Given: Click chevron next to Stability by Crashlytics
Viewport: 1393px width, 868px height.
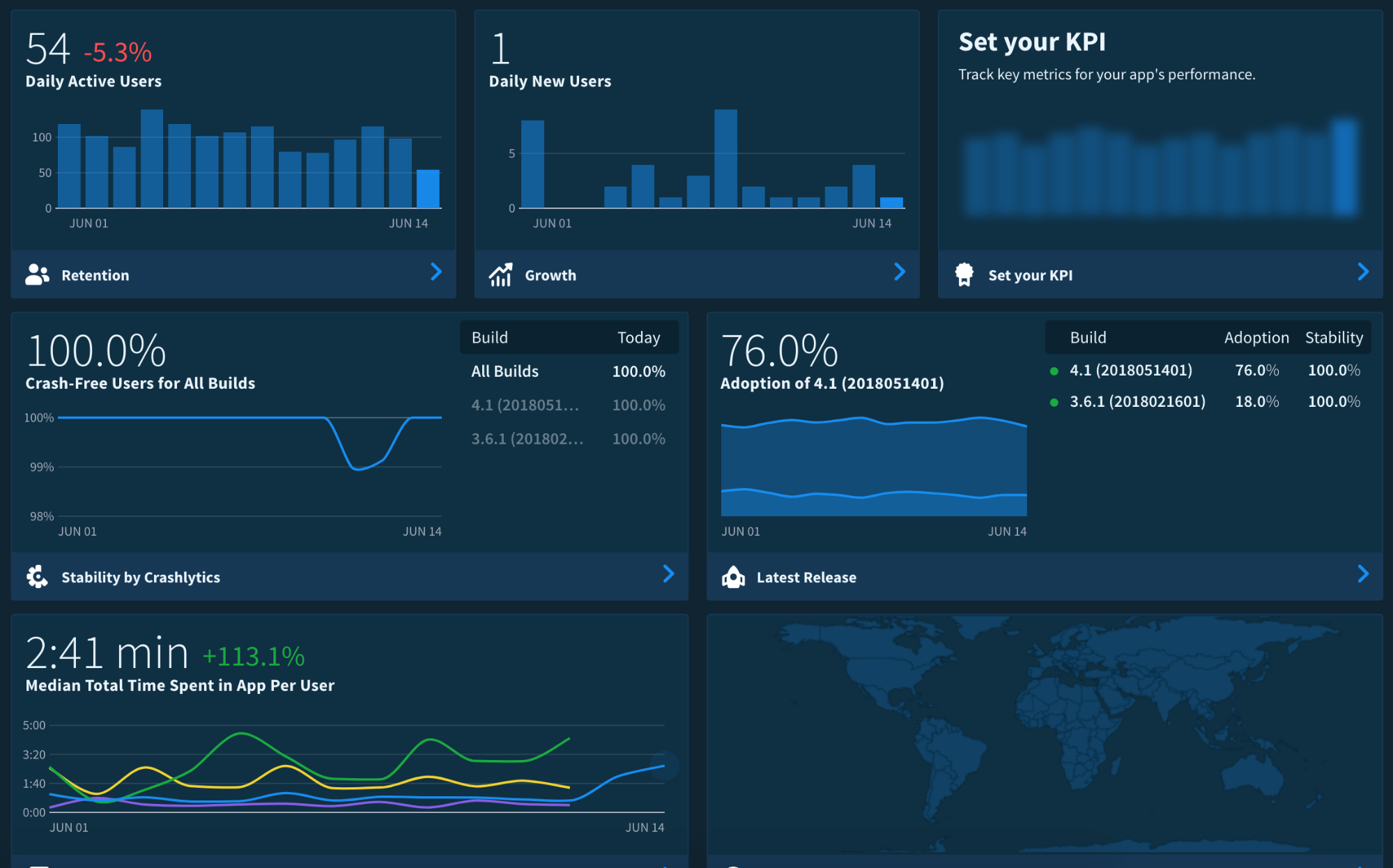Looking at the screenshot, I should coord(668,574).
